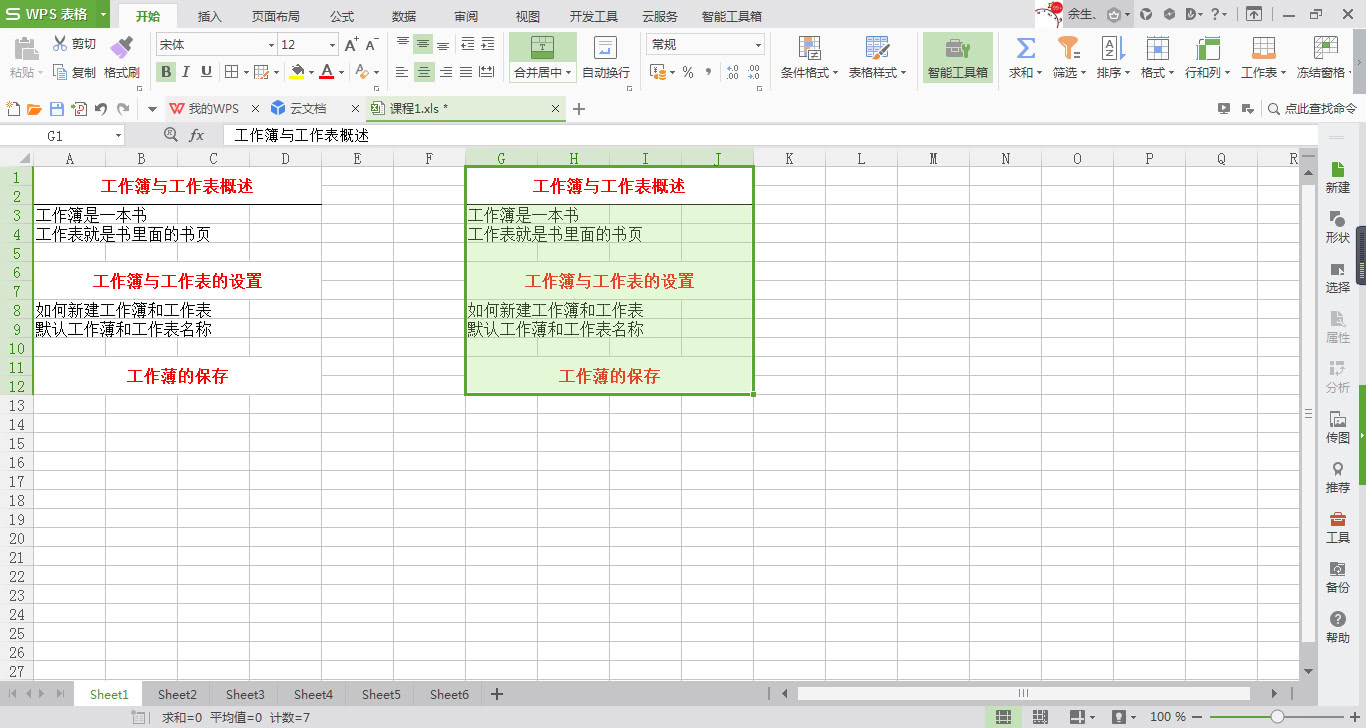Open the cell name box dropdown
This screenshot has height=728, width=1366.
click(x=118, y=135)
